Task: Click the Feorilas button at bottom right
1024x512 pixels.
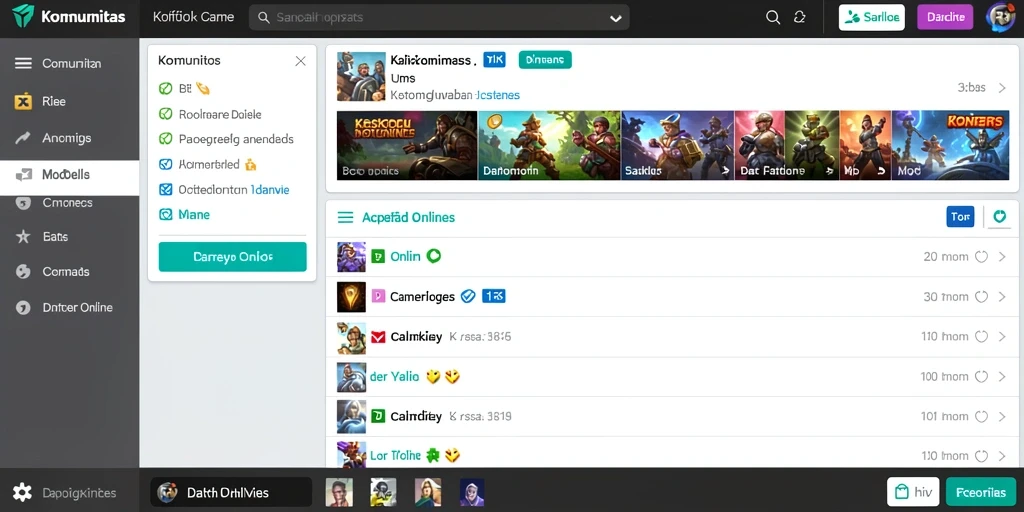Action: tap(981, 492)
